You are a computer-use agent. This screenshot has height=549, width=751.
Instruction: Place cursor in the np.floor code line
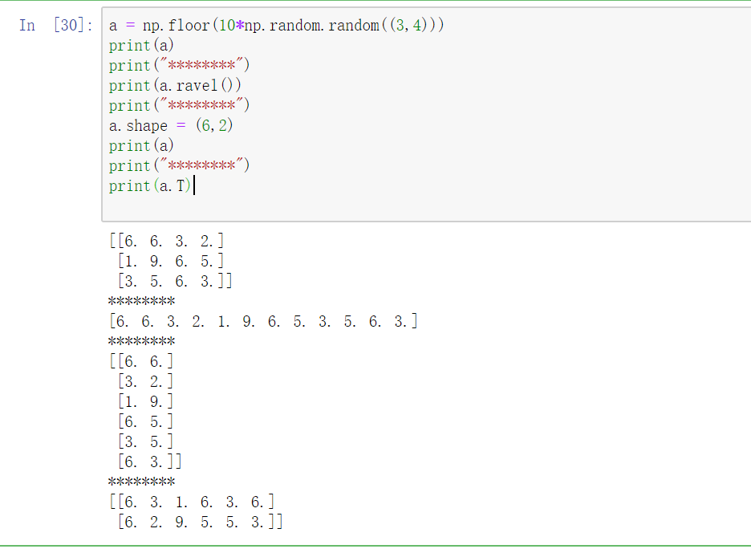click(x=276, y=25)
